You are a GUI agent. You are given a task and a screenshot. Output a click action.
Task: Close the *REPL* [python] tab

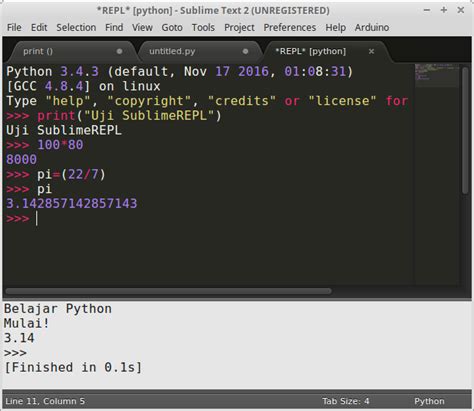coord(371,51)
